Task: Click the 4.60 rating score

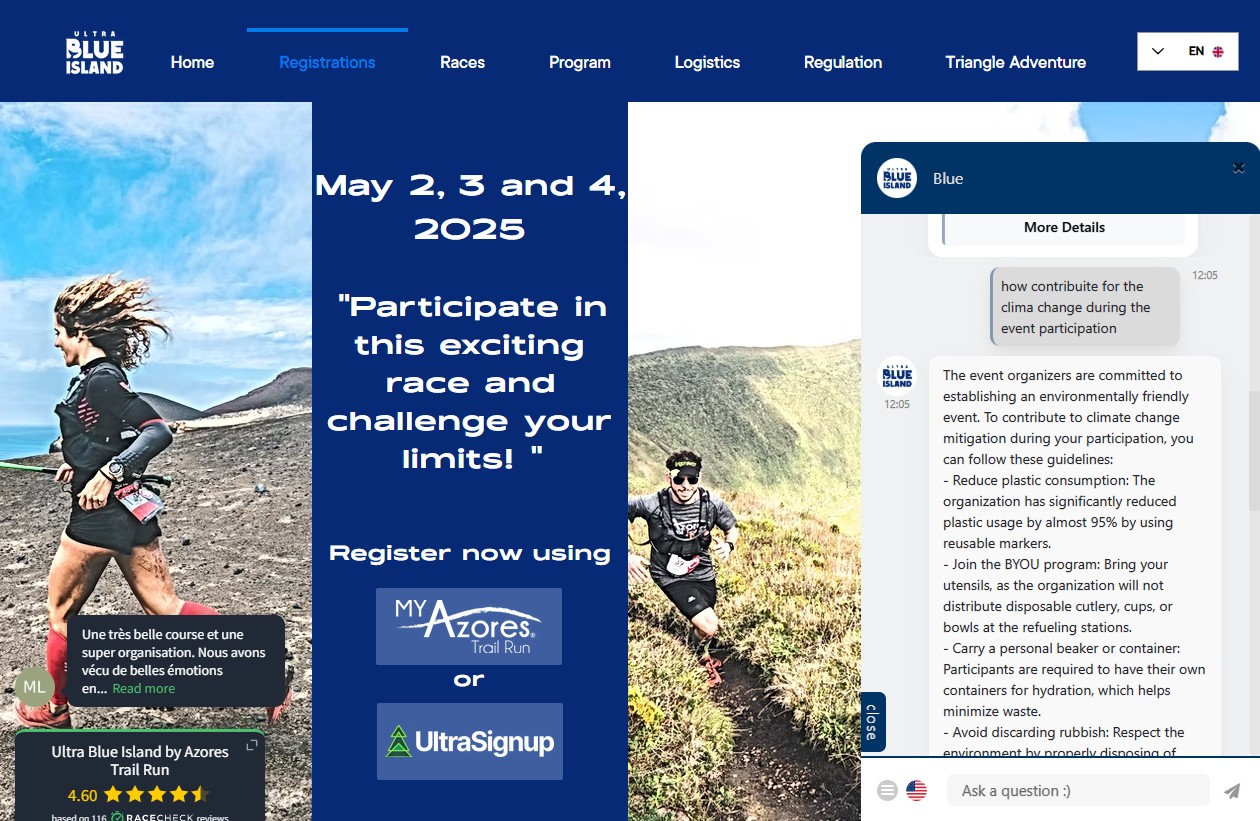Action: point(82,796)
